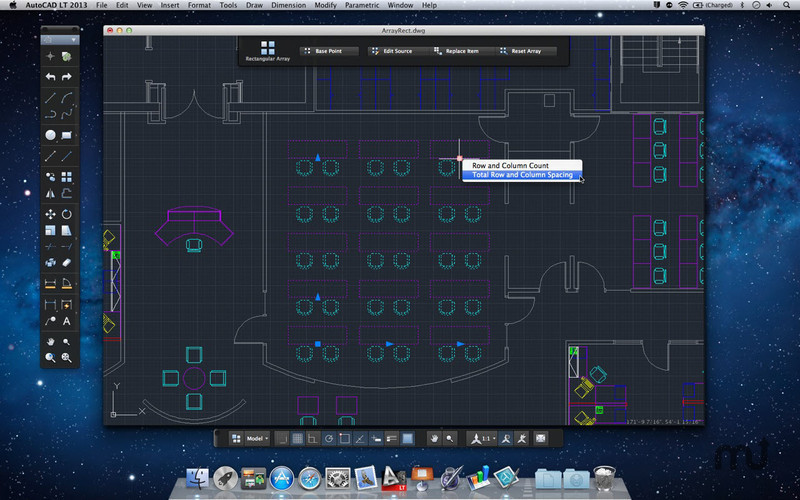The image size is (800, 500).
Task: Toggle polar tracking in status bar
Action: tap(329, 438)
